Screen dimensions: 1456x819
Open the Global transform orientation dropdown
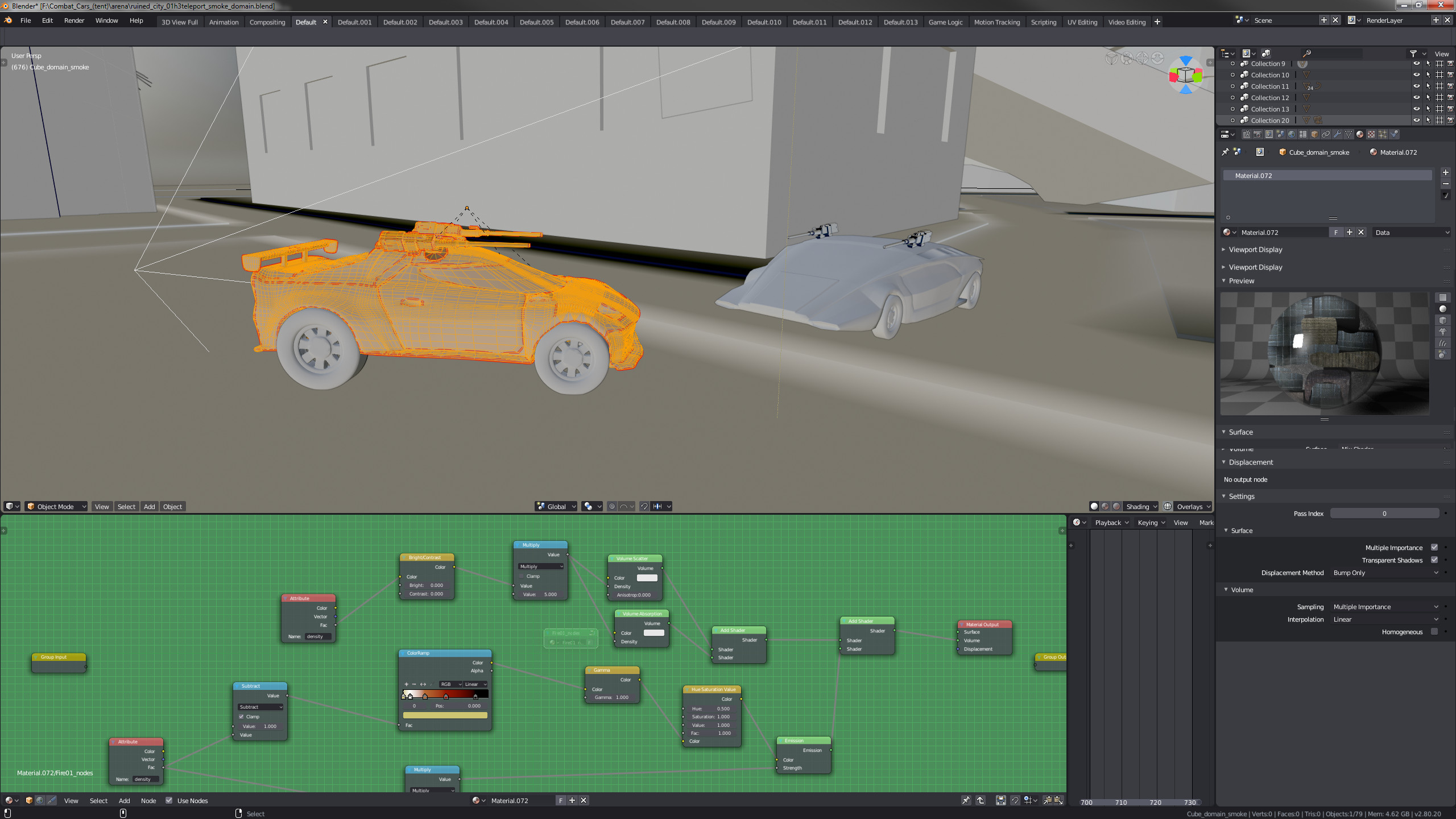(x=556, y=506)
